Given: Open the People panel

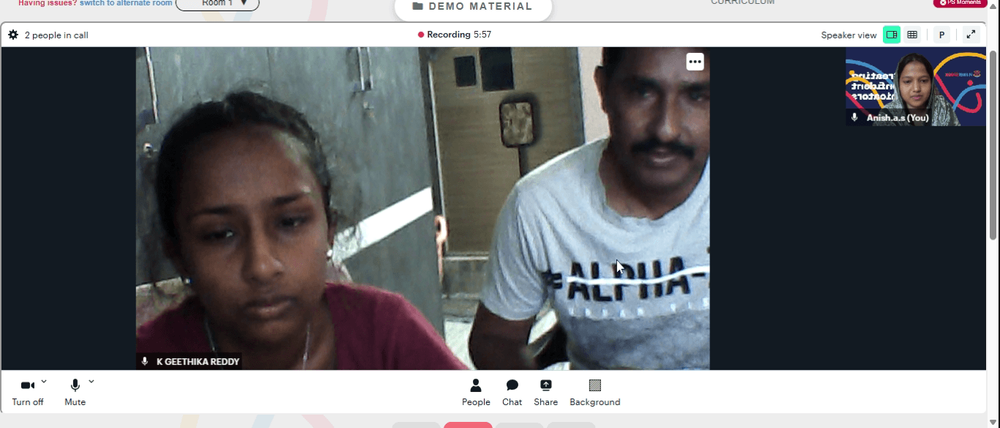Looking at the screenshot, I should [x=476, y=392].
